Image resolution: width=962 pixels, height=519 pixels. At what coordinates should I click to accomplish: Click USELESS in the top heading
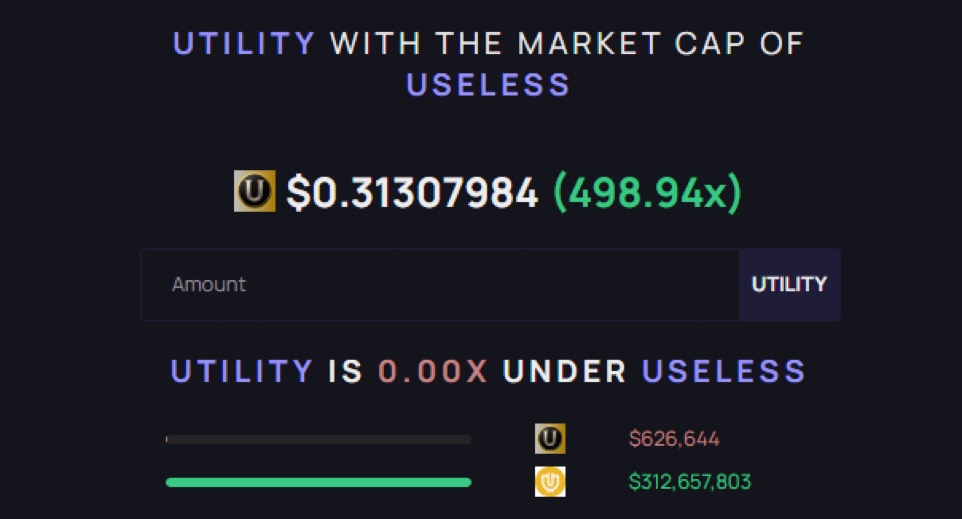tap(488, 85)
